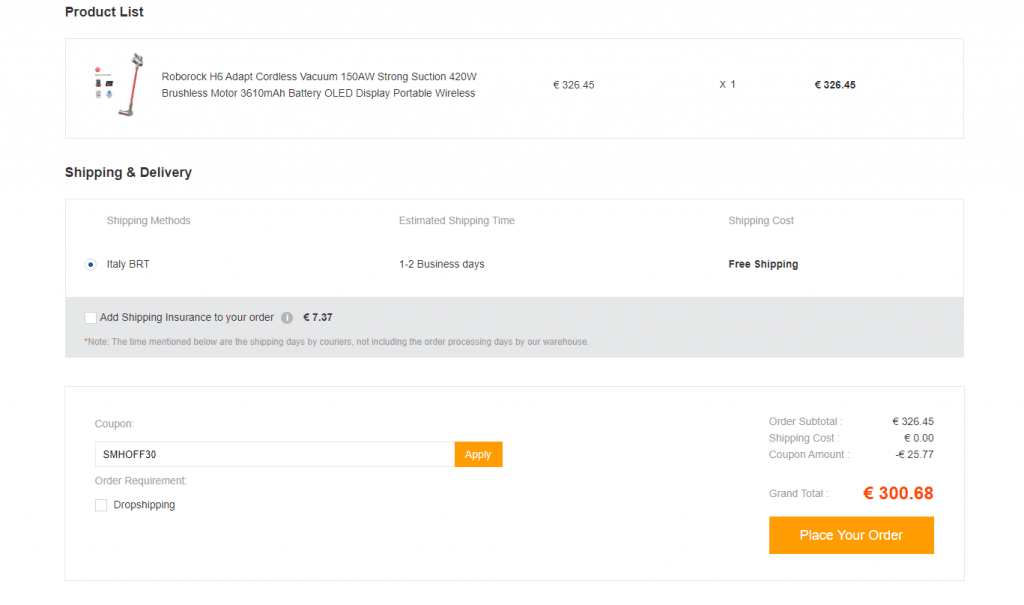Select the Italy BRT shipping radio button

pos(91,265)
